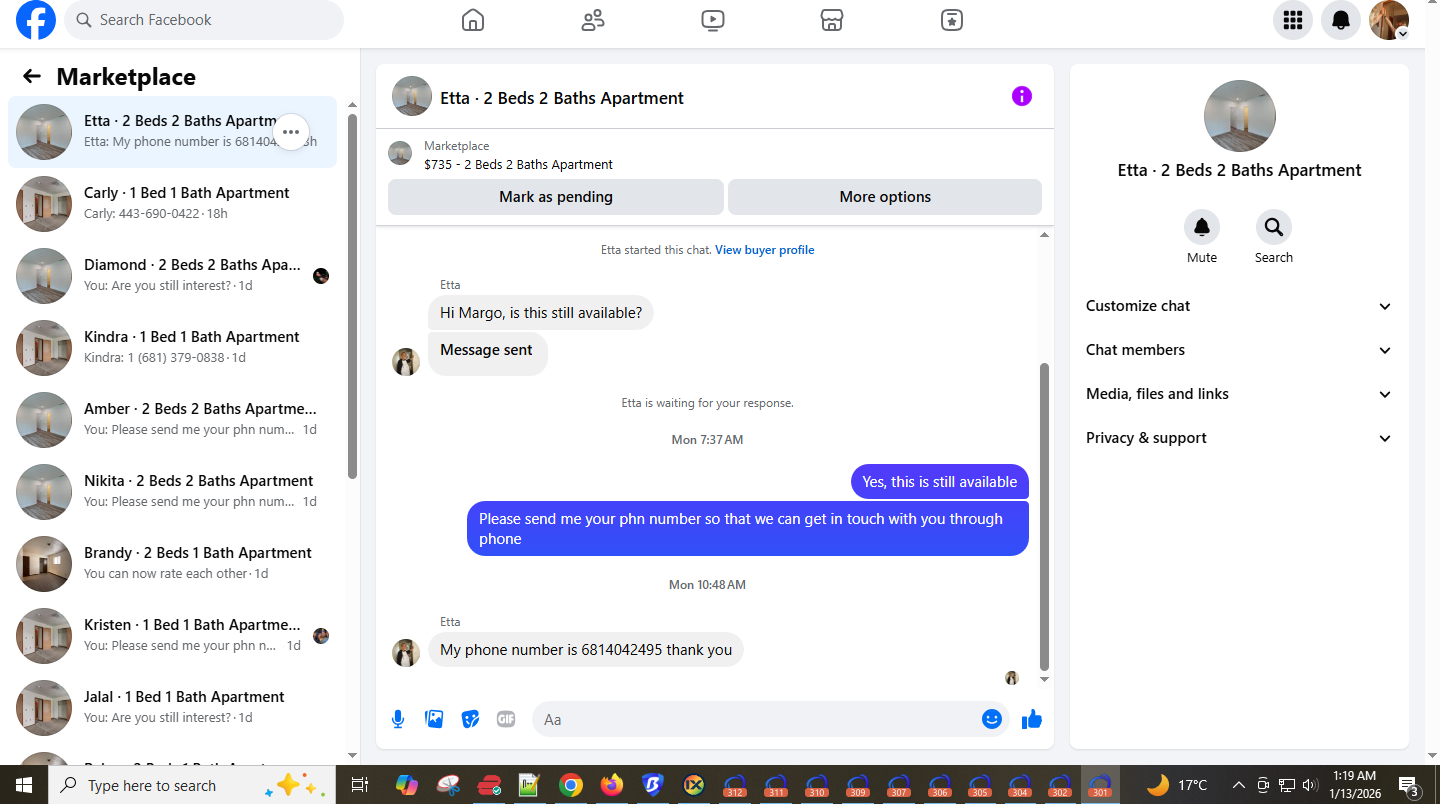Search in conversation with the magnifier icon
The height and width of the screenshot is (804, 1440).
[x=1274, y=227]
